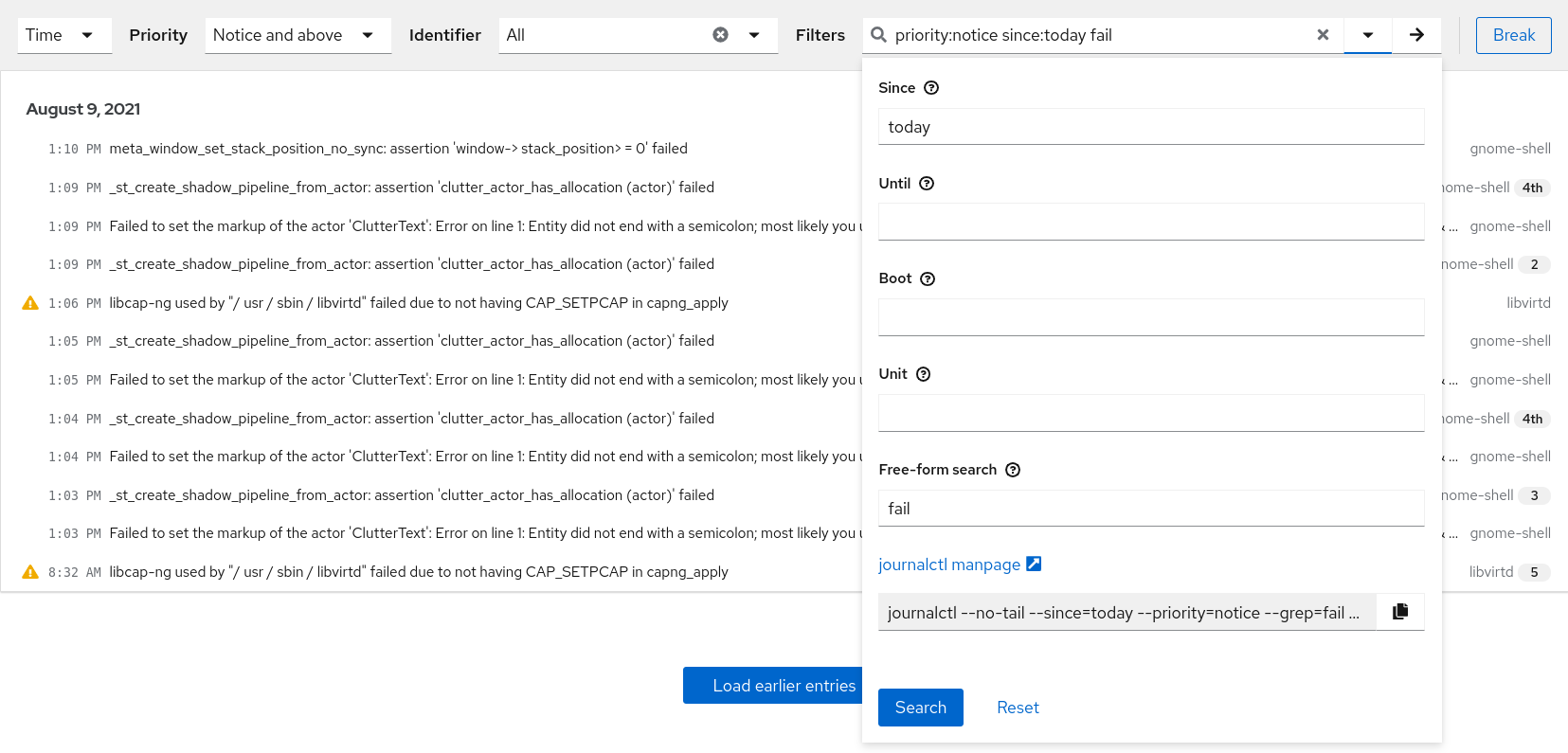The width and height of the screenshot is (1568, 753).
Task: Open the Time dropdown
Action: [64, 35]
